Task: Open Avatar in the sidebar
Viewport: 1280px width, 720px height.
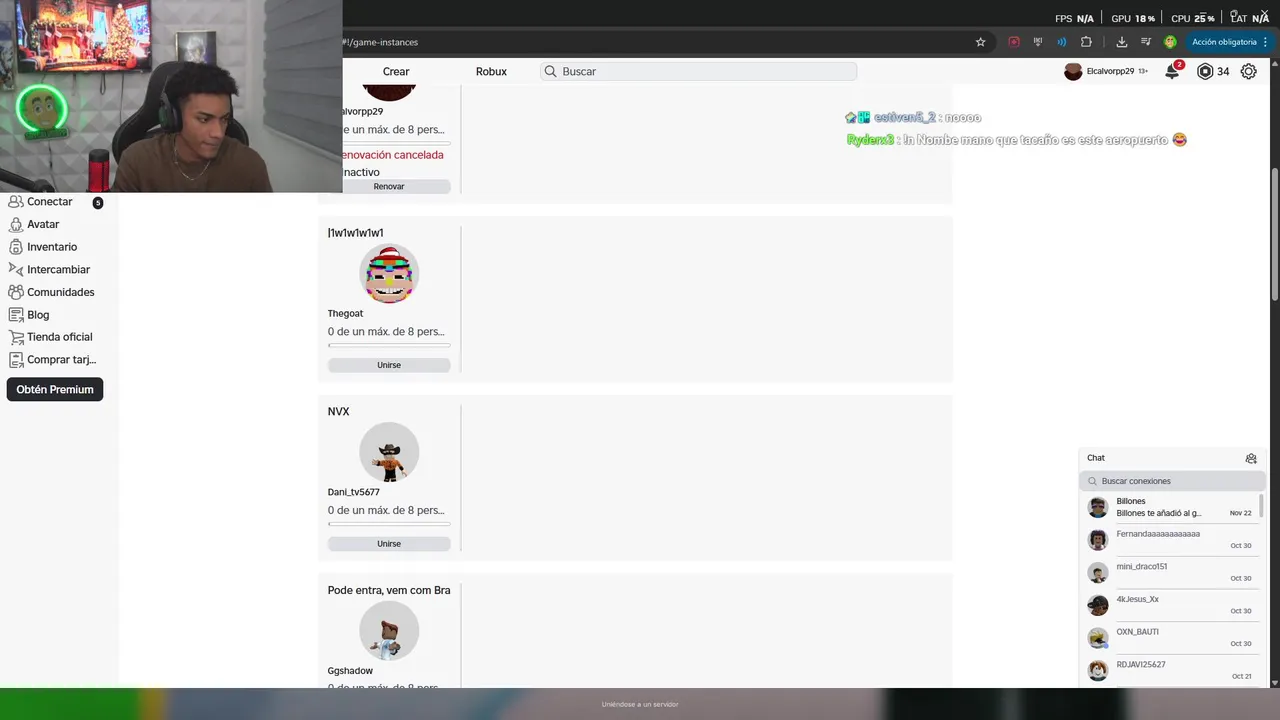Action: [43, 224]
